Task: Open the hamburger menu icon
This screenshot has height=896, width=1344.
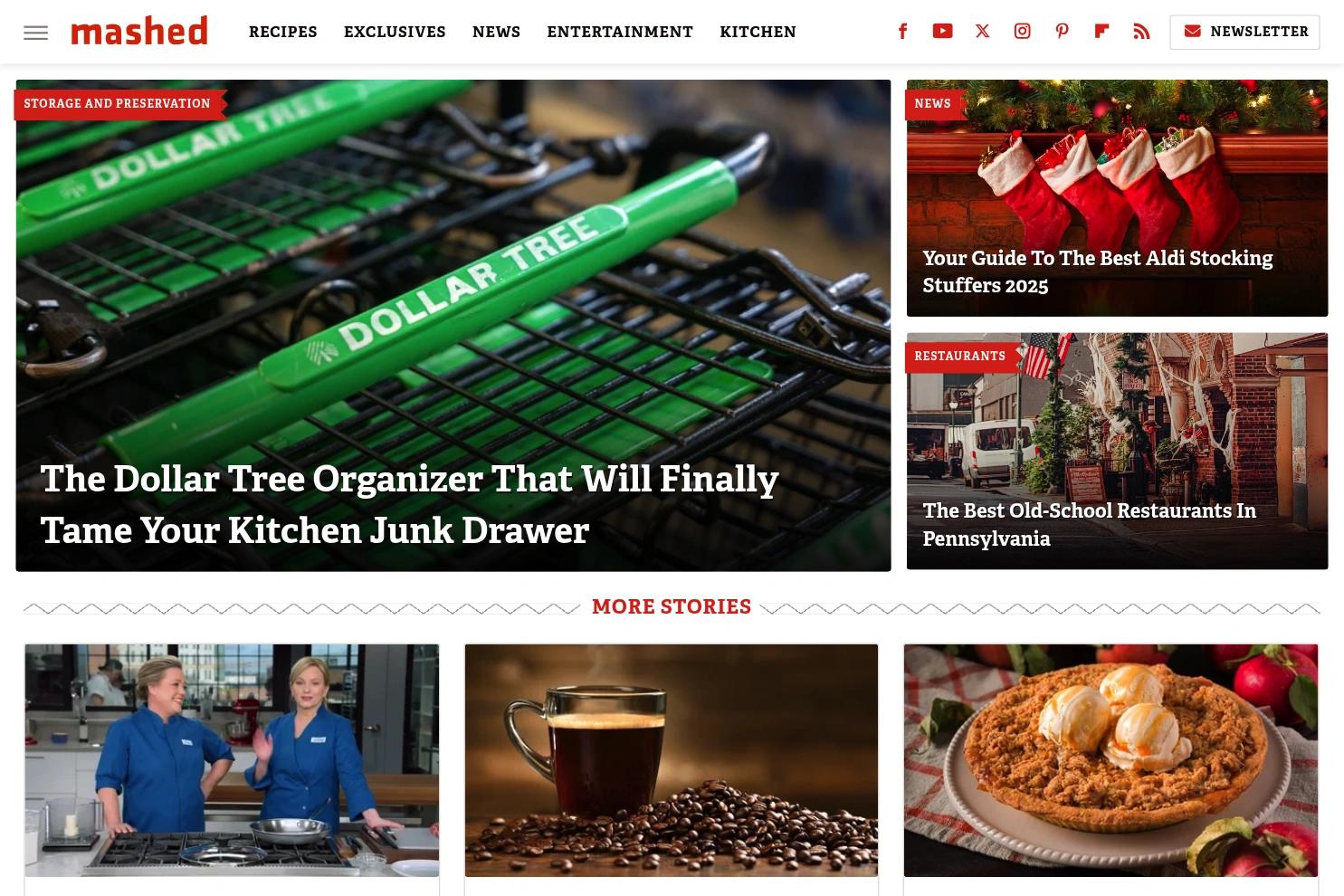Action: pos(35,33)
